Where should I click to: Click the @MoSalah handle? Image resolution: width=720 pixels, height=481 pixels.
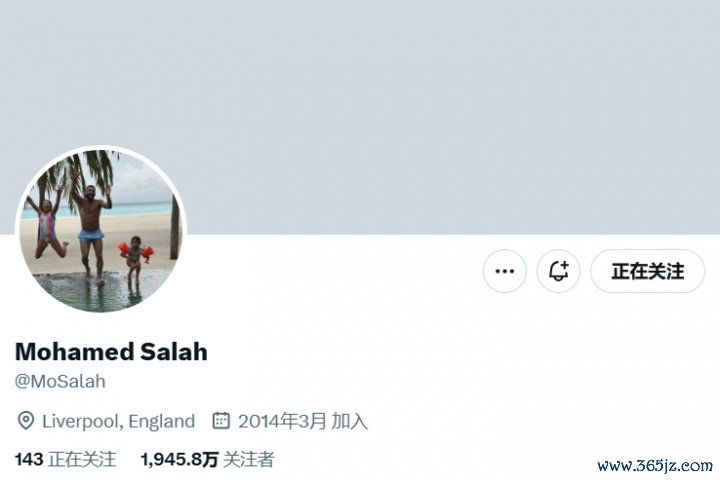pyautogui.click(x=60, y=381)
